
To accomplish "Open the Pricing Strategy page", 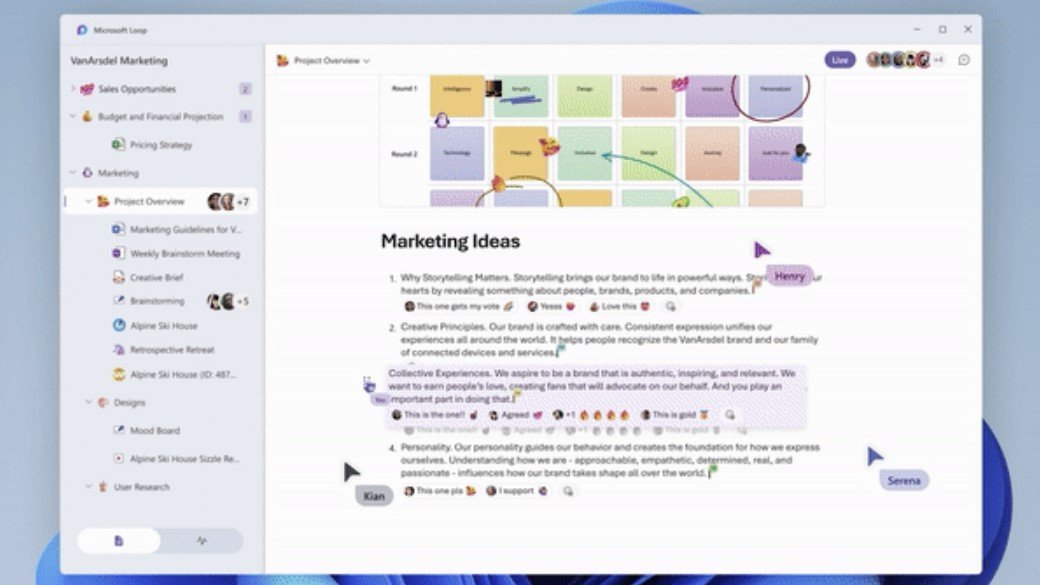I will pos(161,145).
